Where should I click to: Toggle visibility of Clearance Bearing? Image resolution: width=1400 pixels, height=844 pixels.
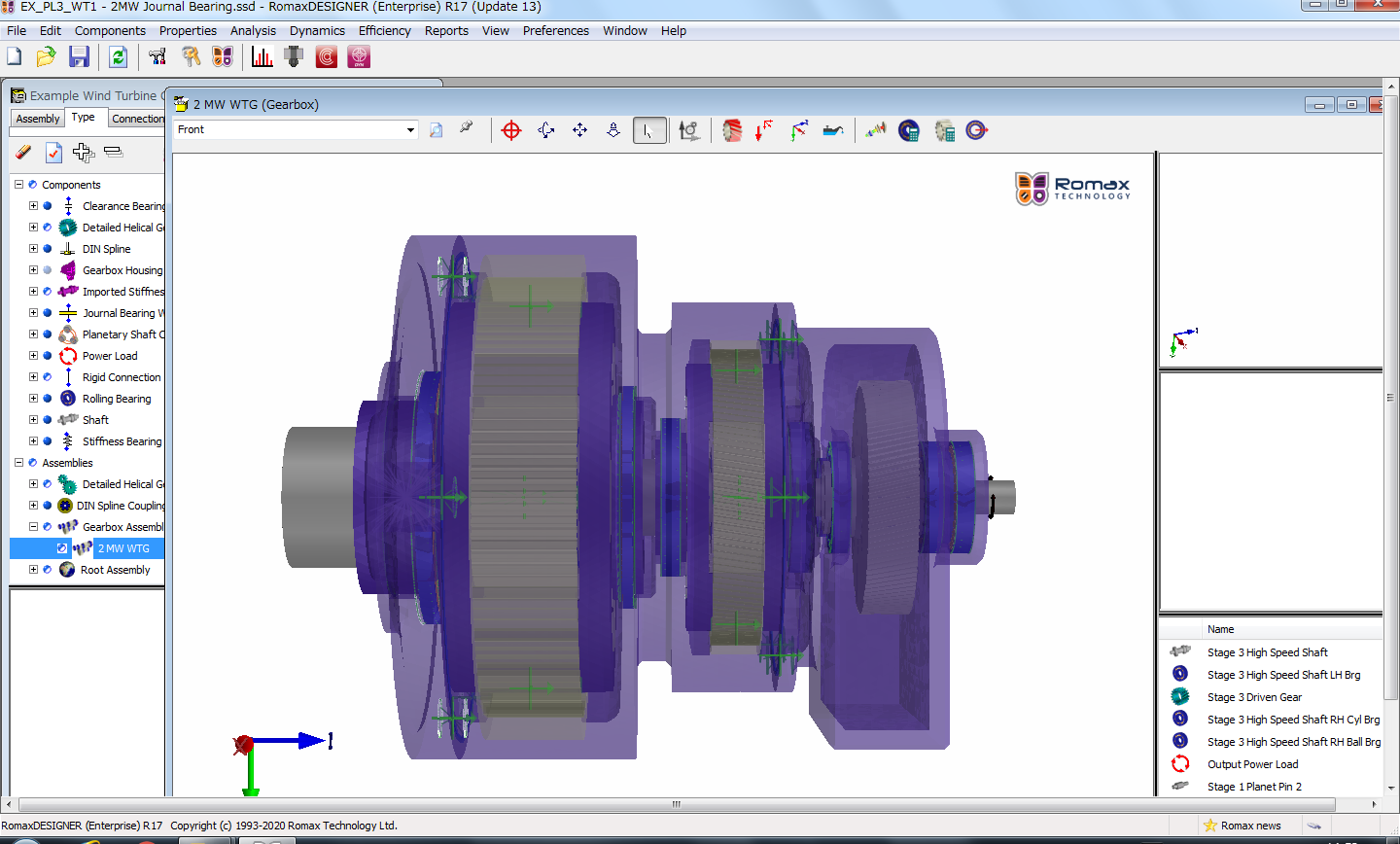point(47,206)
